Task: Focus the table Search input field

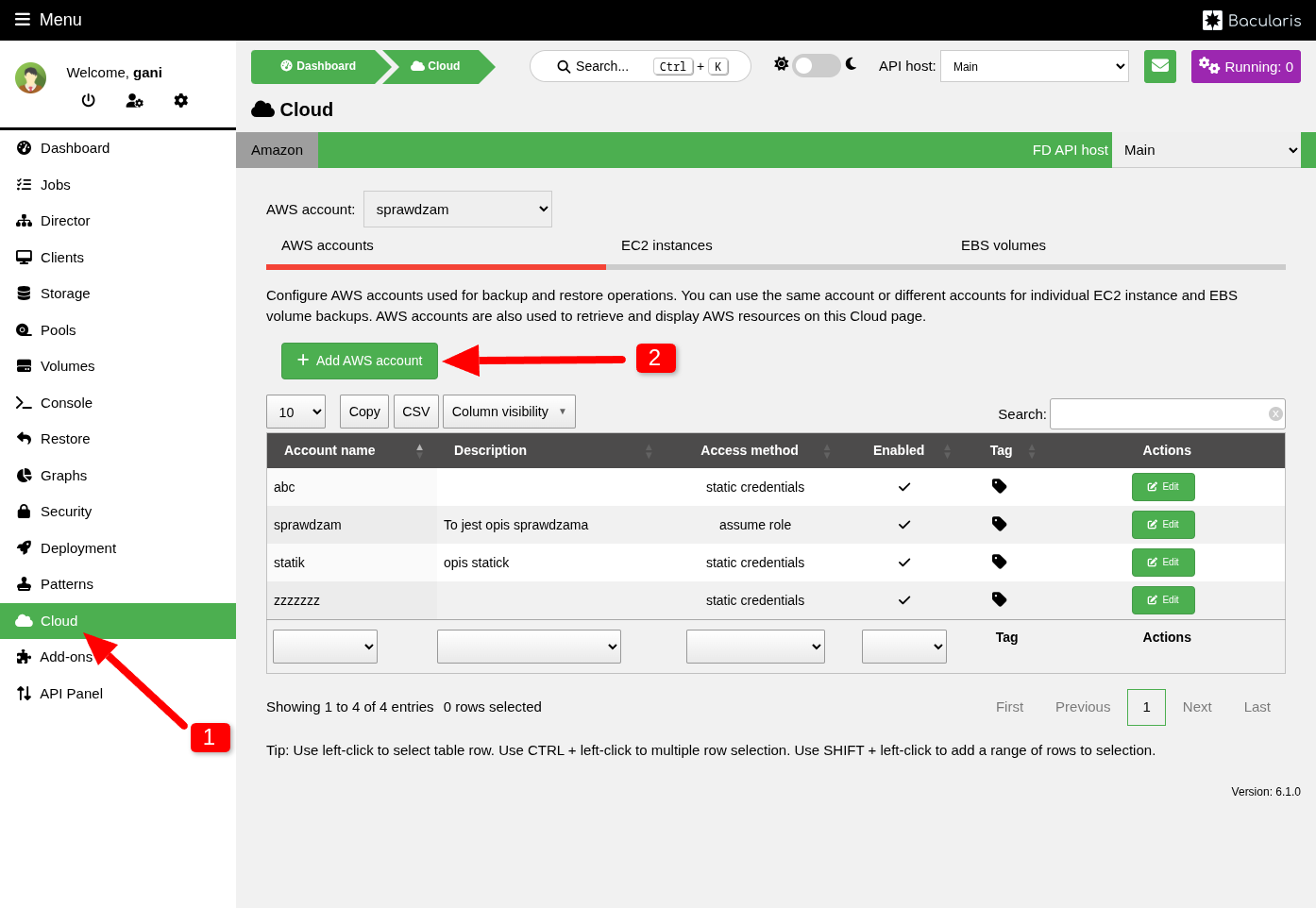Action: (x=1168, y=413)
